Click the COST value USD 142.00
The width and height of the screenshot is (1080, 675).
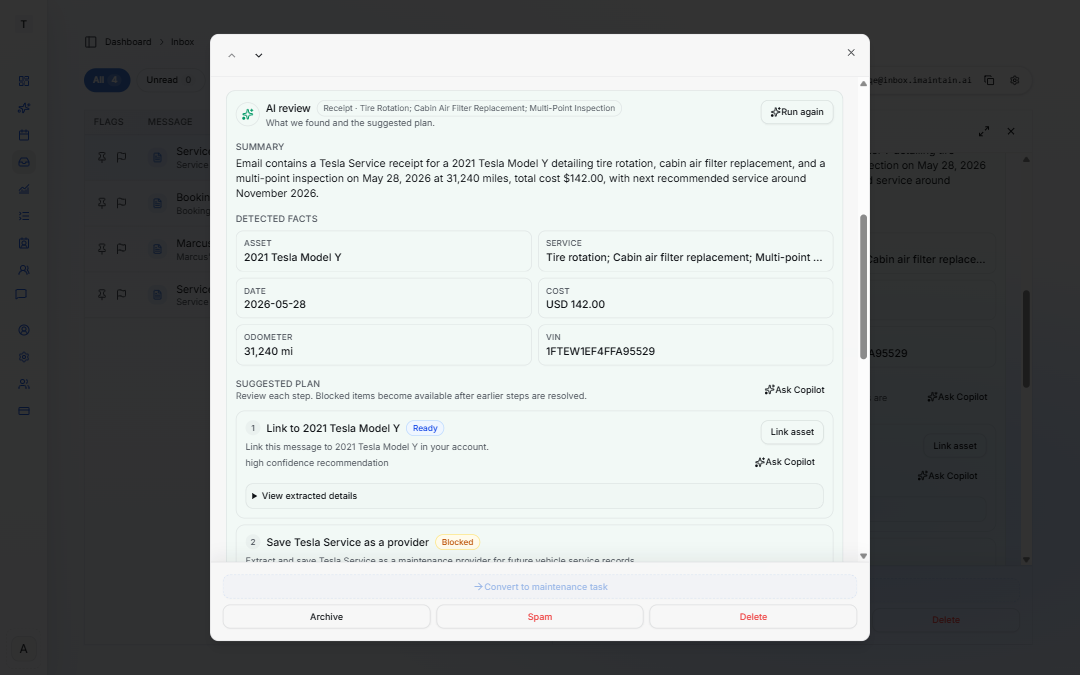pos(576,304)
